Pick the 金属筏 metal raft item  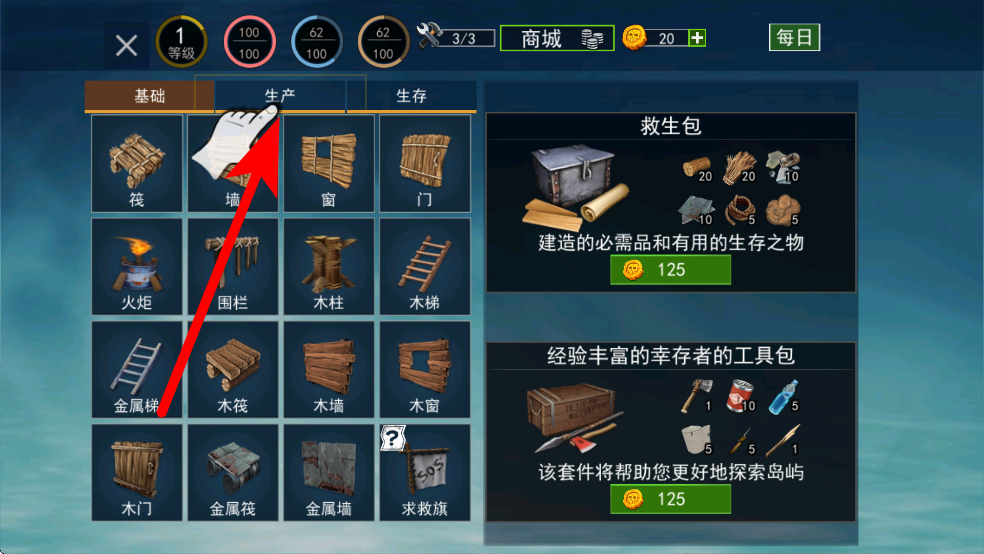point(233,472)
